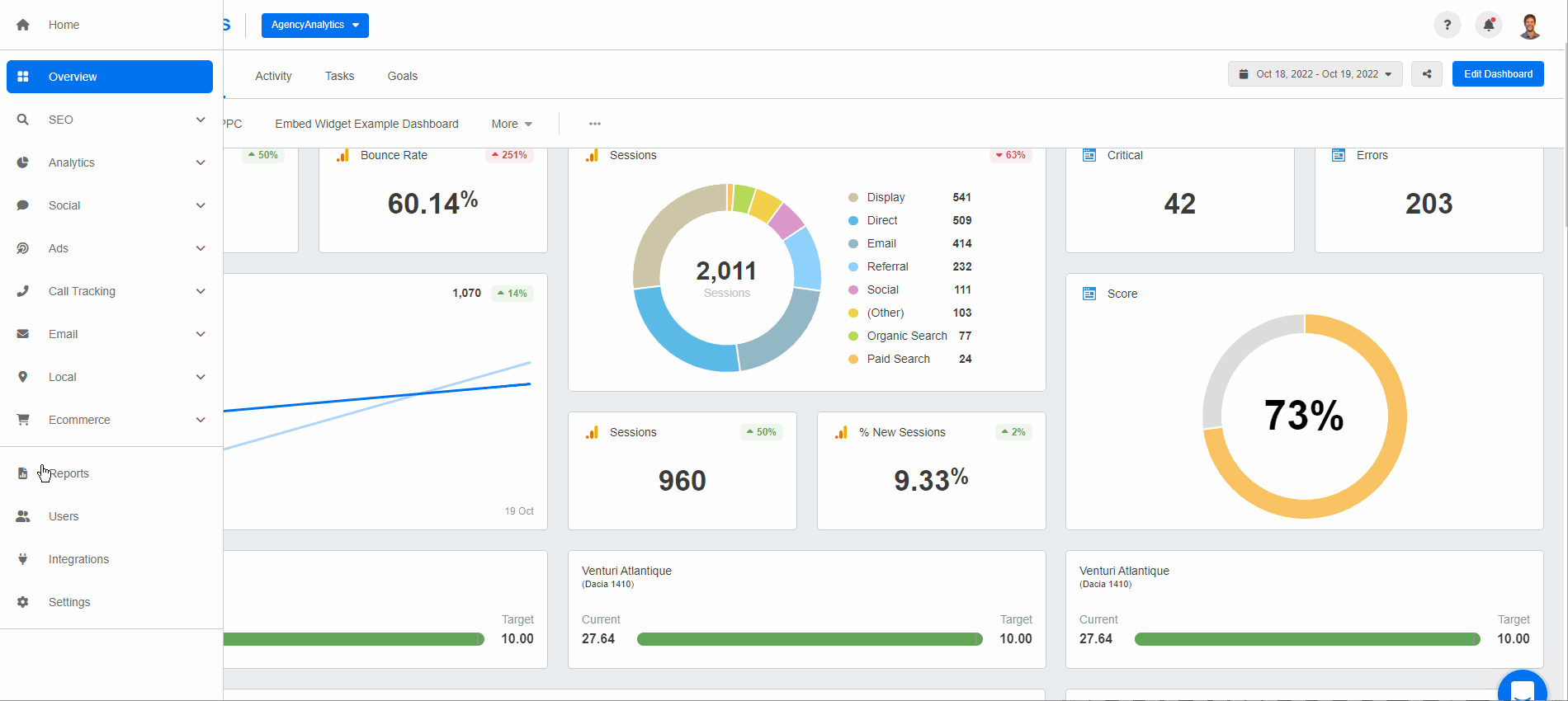Open the chat support bubble
1568x701 pixels.
[1522, 689]
